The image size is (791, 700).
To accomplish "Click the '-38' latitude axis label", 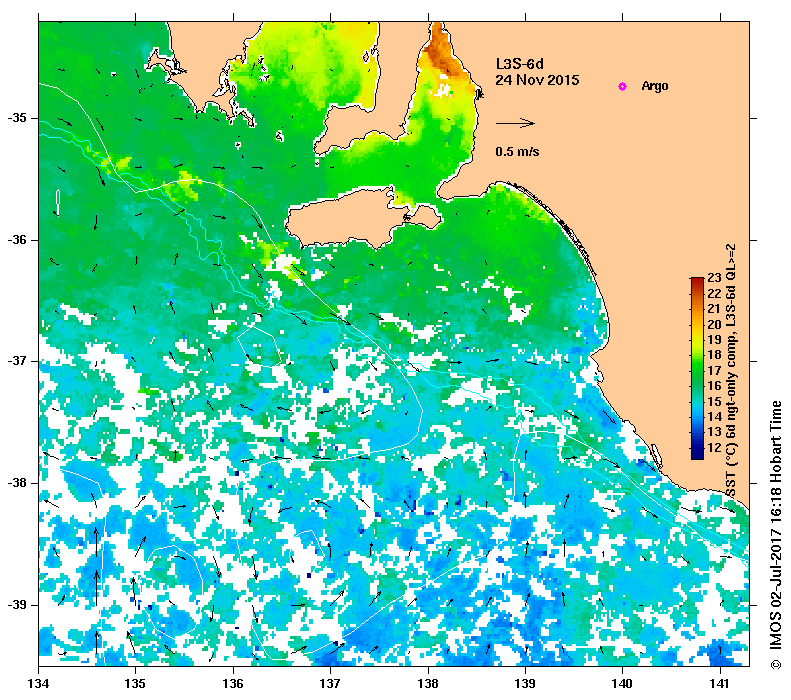I will click(x=17, y=483).
